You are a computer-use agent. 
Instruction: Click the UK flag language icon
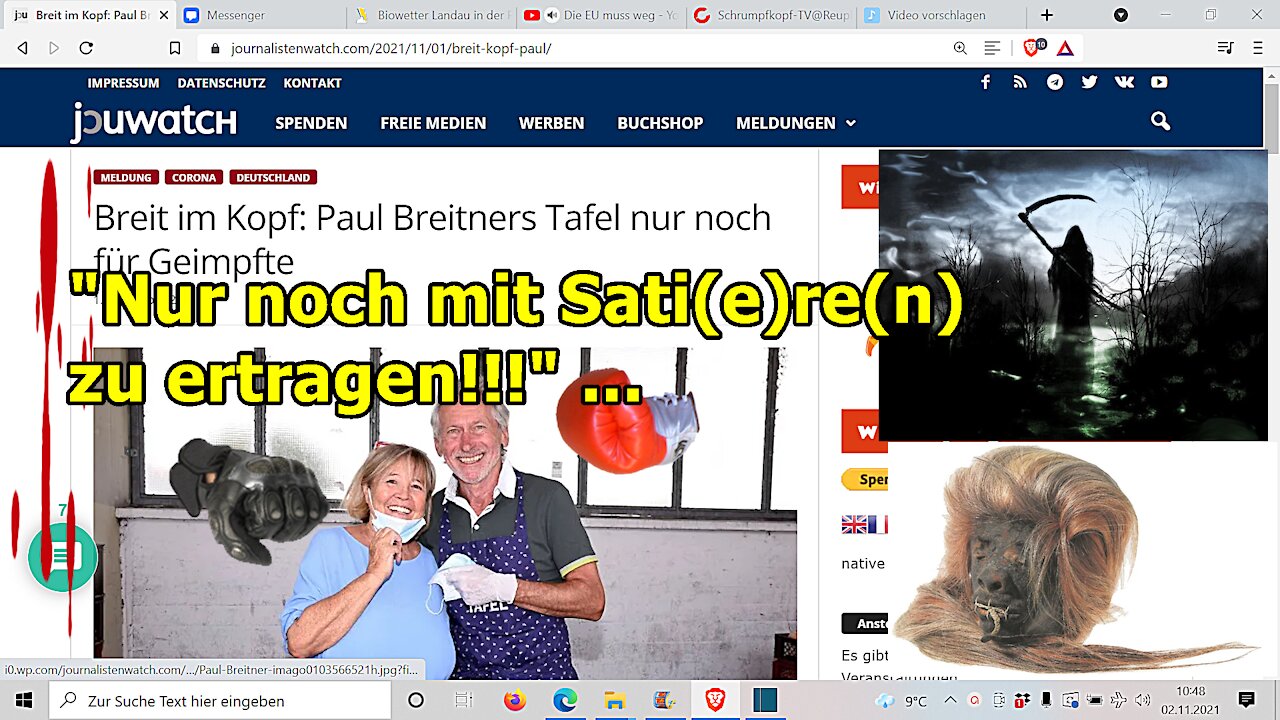(x=854, y=524)
